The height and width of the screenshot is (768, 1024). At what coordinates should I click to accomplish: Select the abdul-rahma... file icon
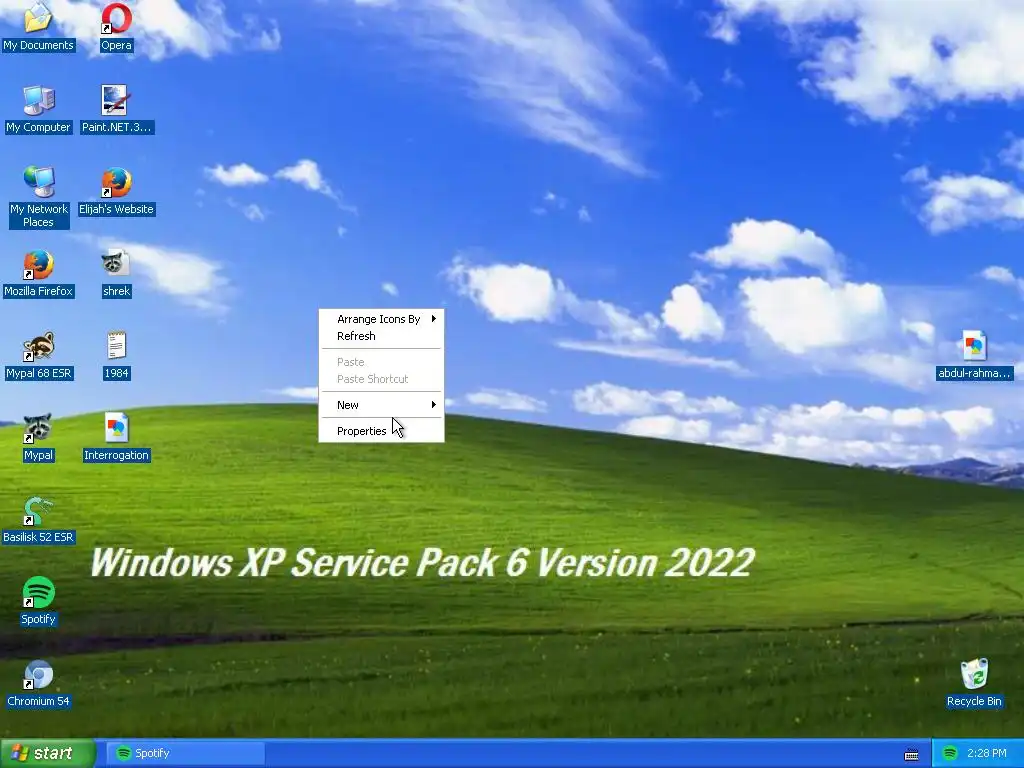coord(974,355)
